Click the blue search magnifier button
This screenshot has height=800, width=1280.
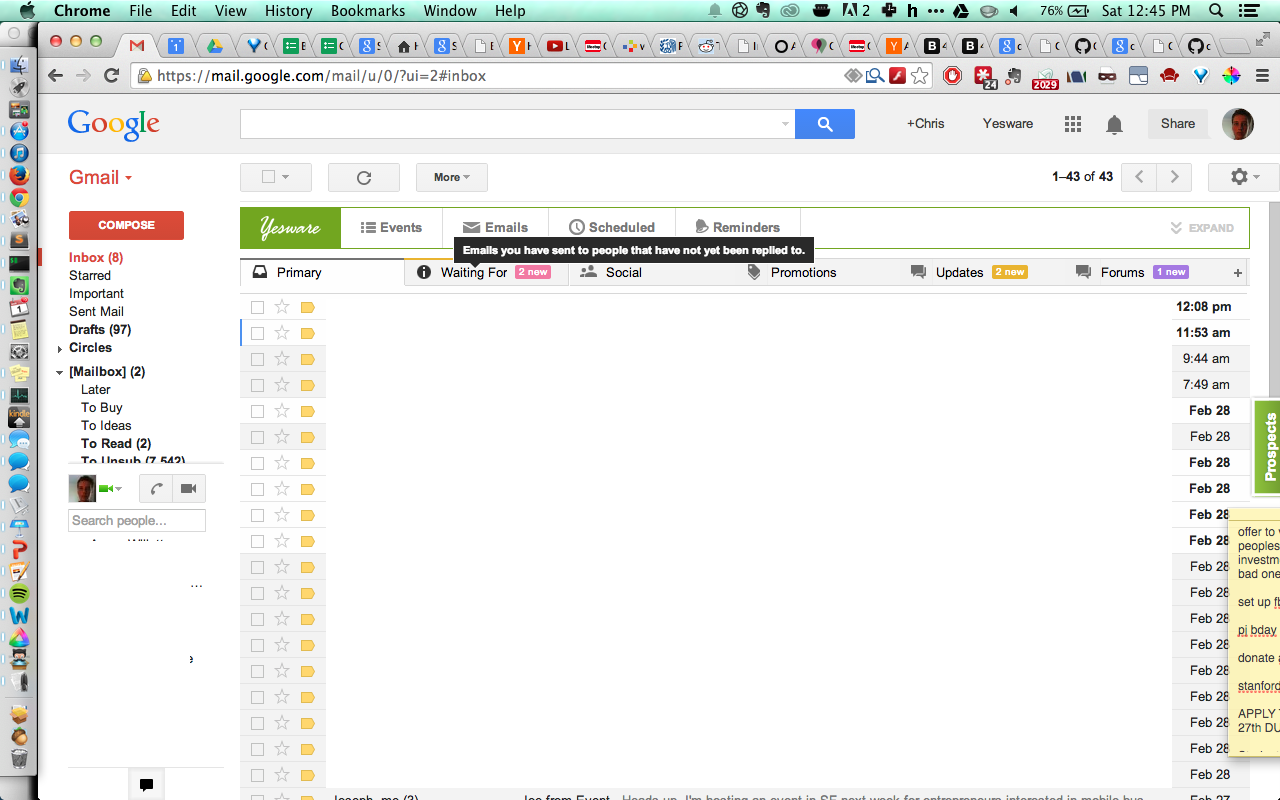point(825,124)
